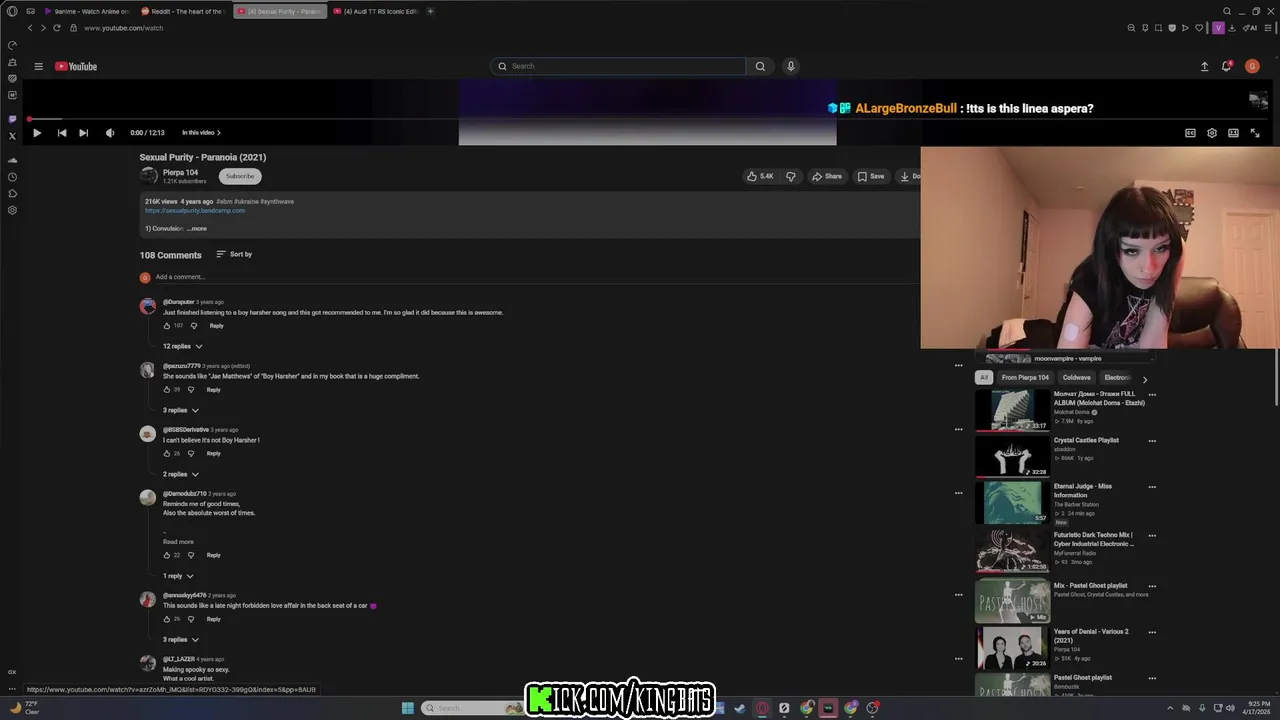Viewport: 1280px width, 720px height.
Task: Open options for Eternal Judge video
Action: click(1152, 487)
